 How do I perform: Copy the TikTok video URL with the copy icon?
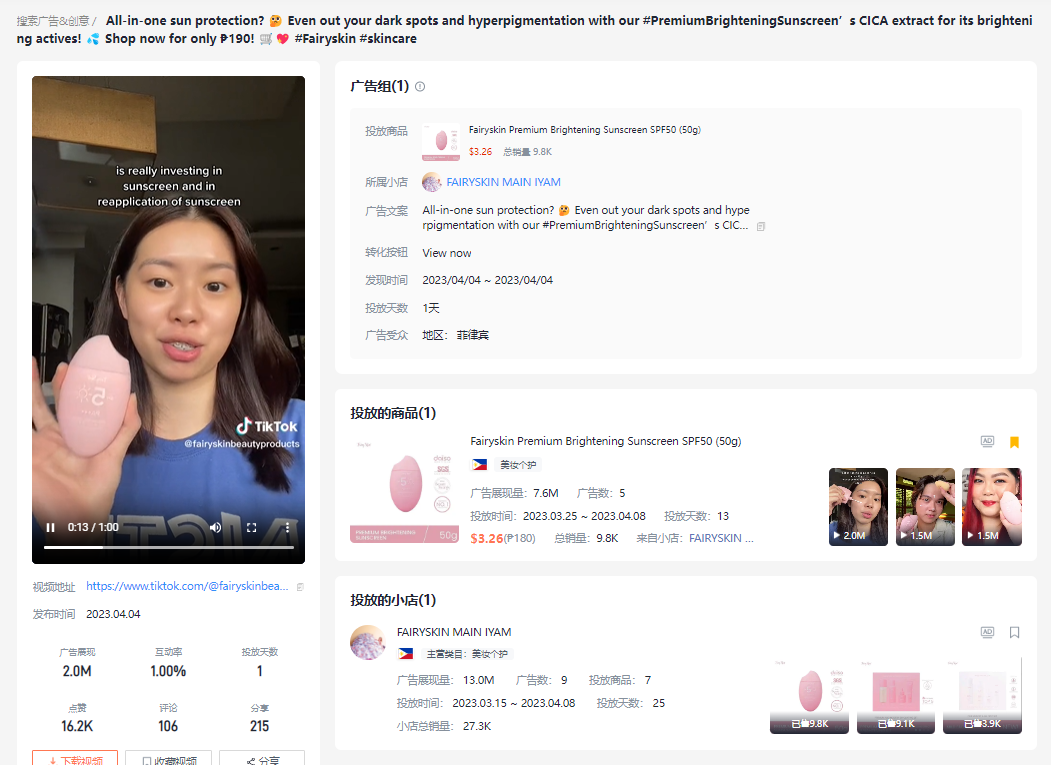pyautogui.click(x=301, y=587)
